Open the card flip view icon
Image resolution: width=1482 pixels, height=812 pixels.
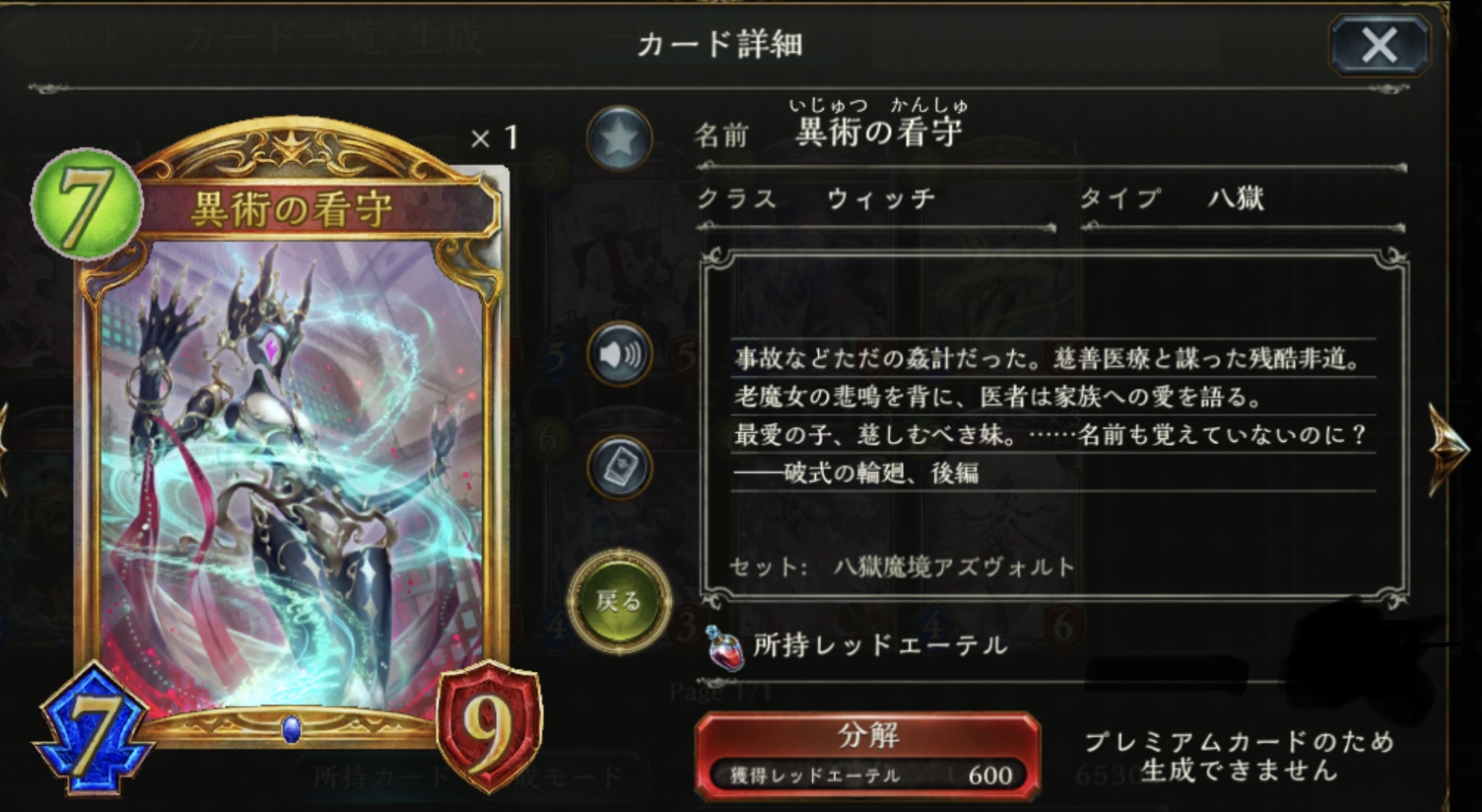click(620, 467)
